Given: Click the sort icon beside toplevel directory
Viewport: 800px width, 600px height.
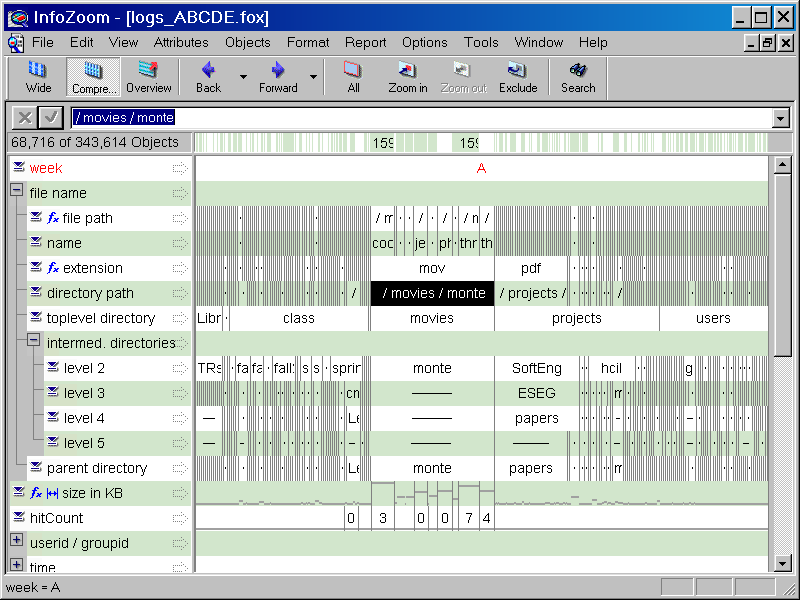Looking at the screenshot, I should [36, 316].
